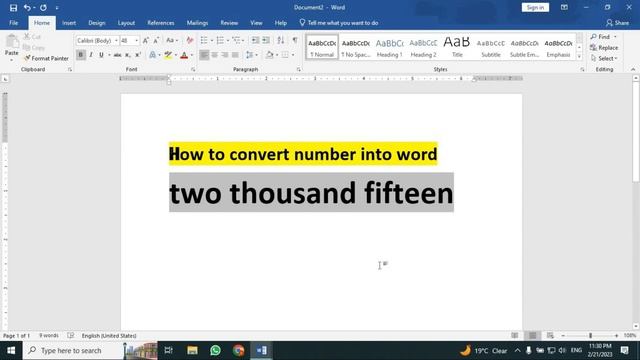Switch to the Insert tab
Viewport: 640px width, 360px height.
tap(69, 23)
